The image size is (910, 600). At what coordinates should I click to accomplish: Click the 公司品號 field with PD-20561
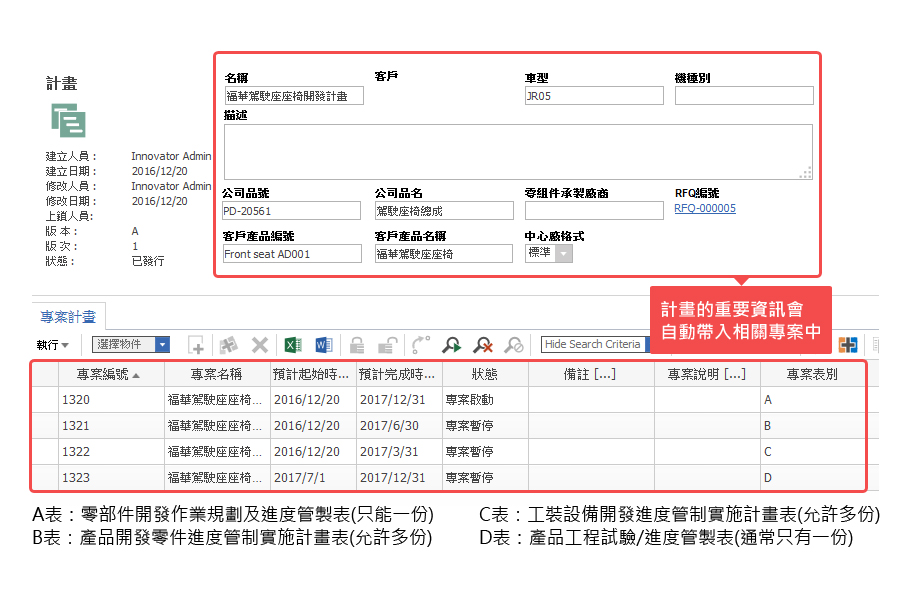click(291, 211)
